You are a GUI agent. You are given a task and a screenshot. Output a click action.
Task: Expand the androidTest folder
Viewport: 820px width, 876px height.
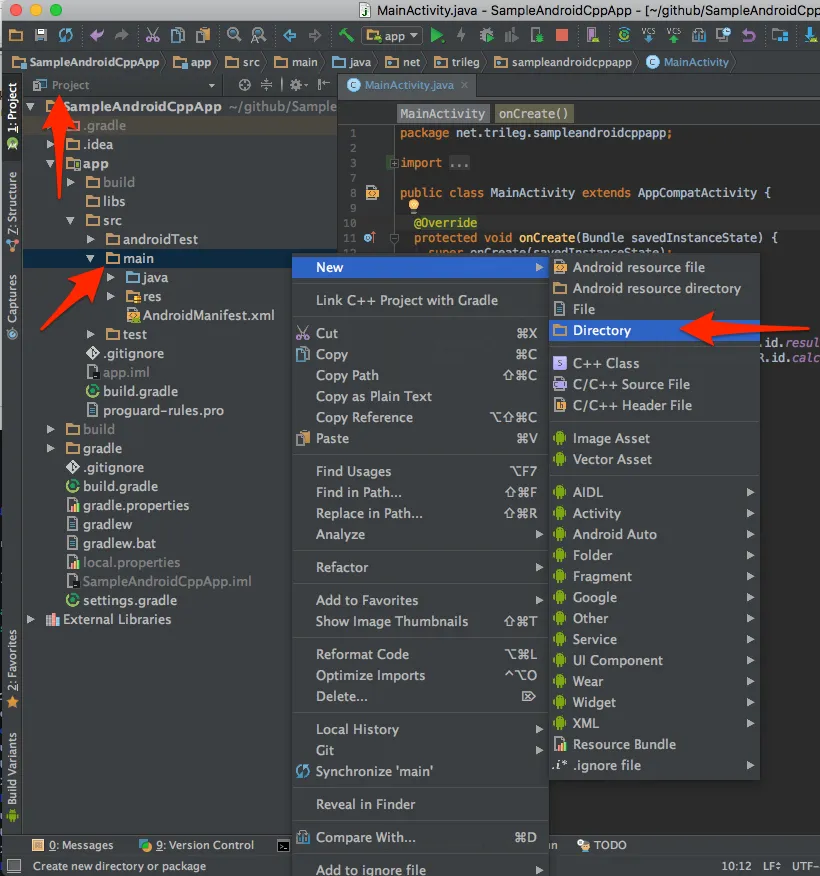tap(91, 239)
